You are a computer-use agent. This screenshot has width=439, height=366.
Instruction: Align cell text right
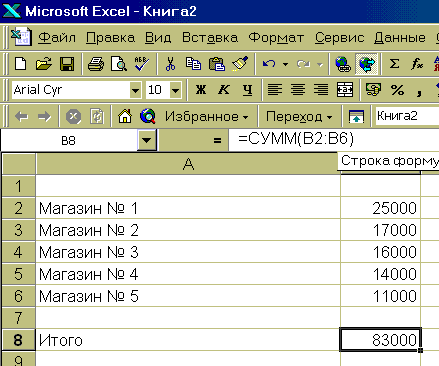pos(321,90)
